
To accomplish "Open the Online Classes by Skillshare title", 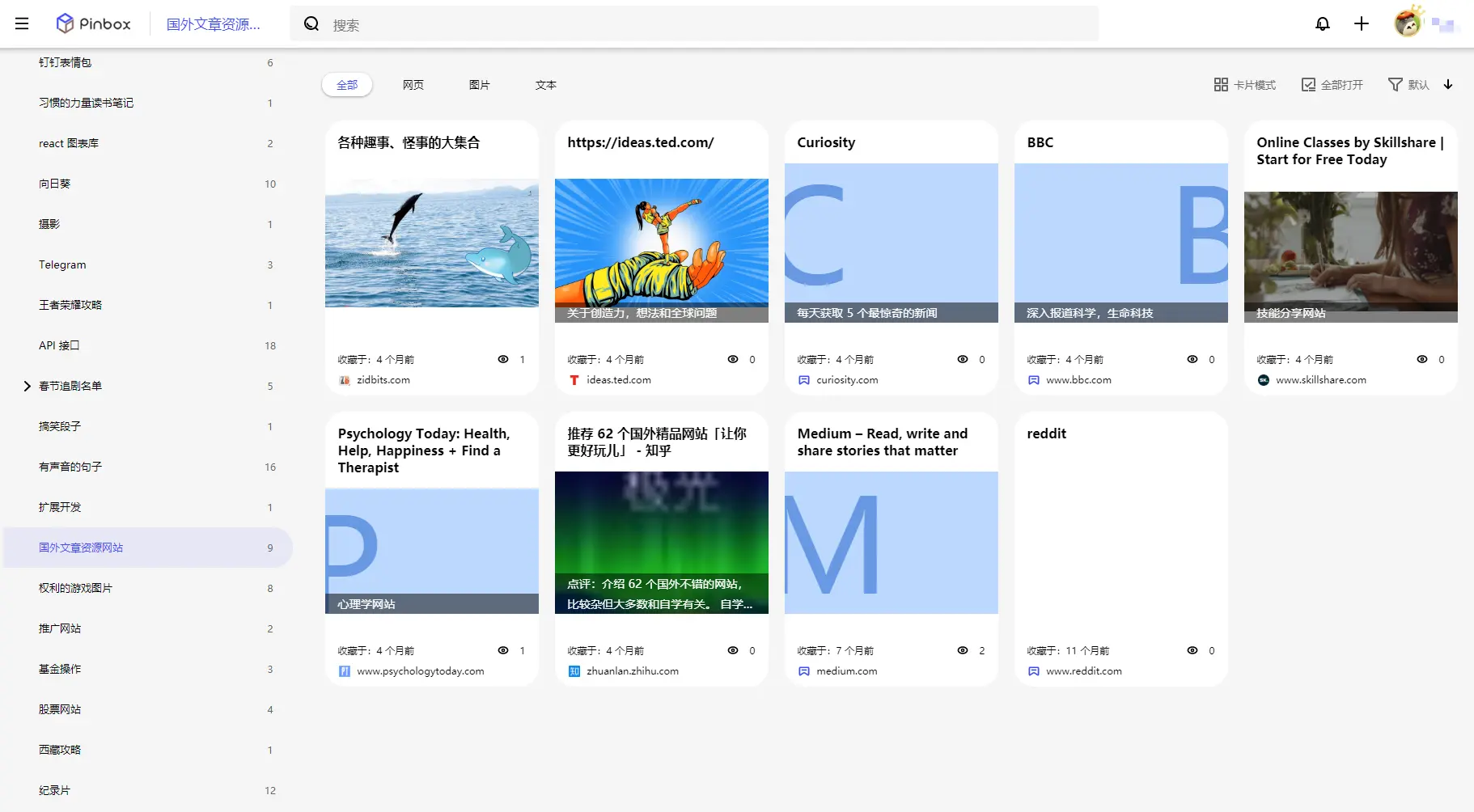I will [1350, 151].
